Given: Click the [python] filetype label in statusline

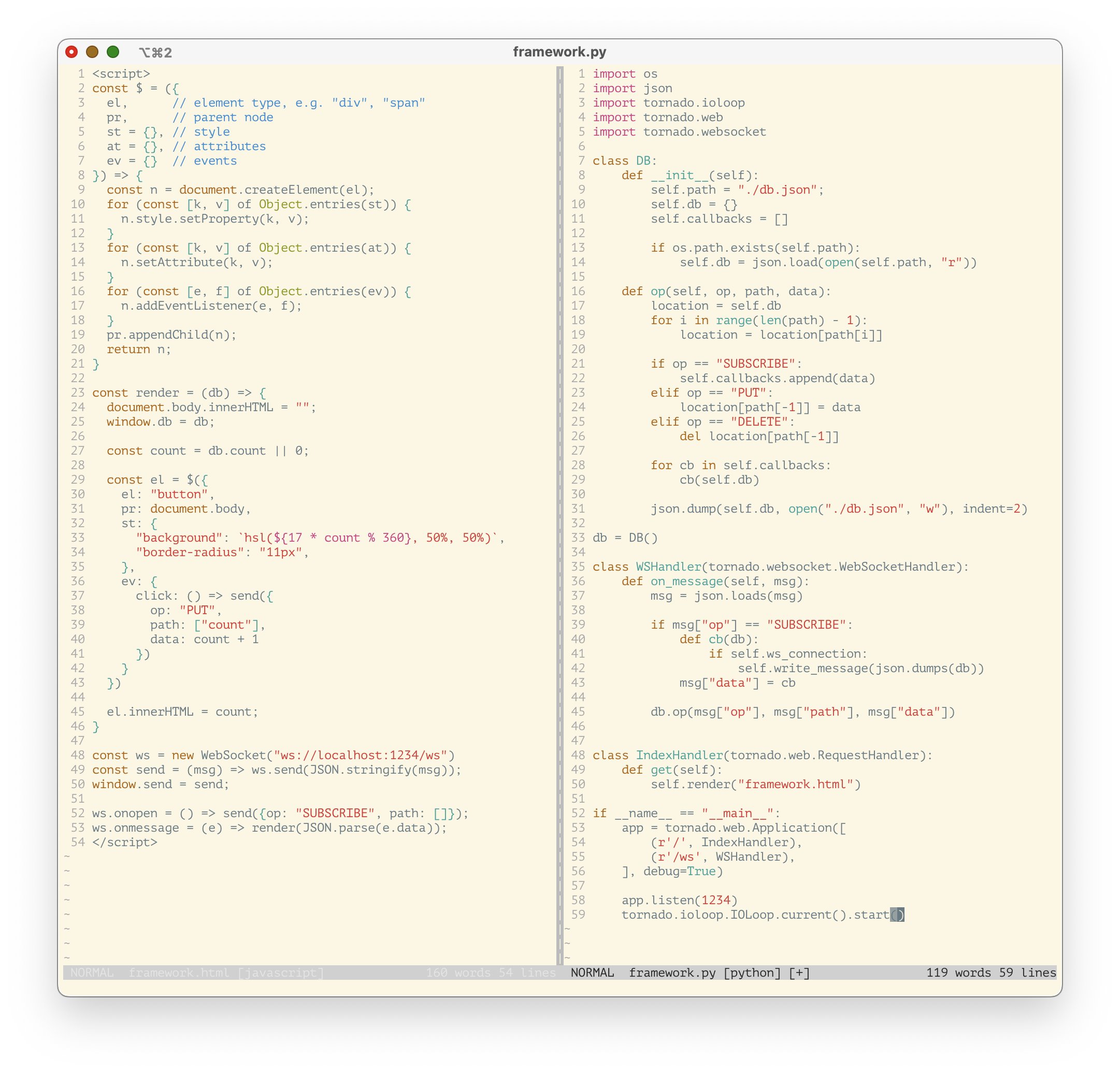Looking at the screenshot, I should (752, 973).
